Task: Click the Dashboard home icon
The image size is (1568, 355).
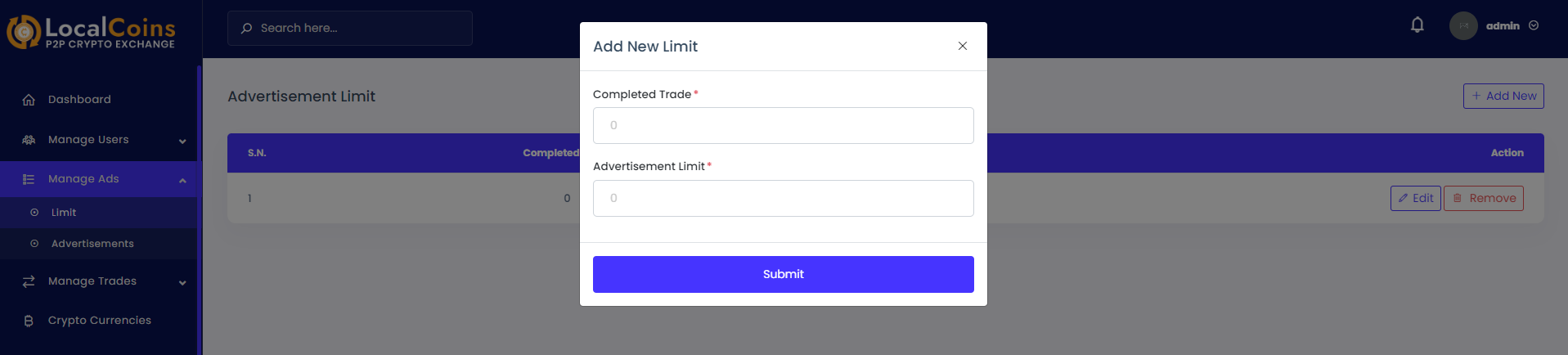Action: [x=29, y=100]
